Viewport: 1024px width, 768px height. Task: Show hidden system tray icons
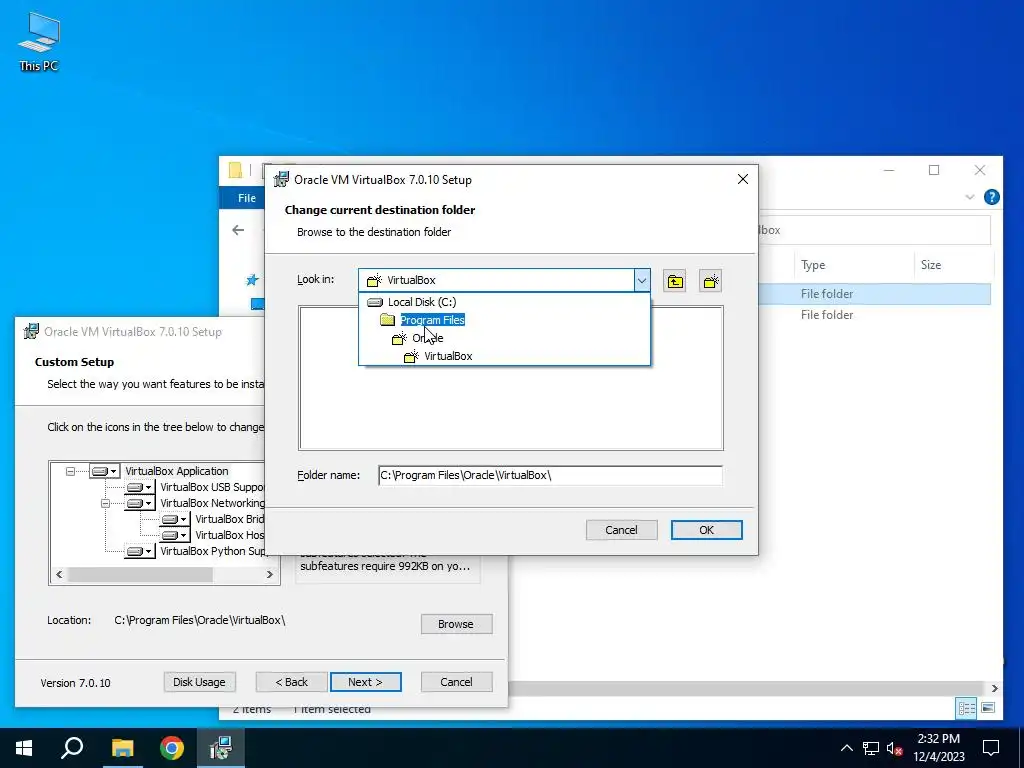tap(846, 748)
